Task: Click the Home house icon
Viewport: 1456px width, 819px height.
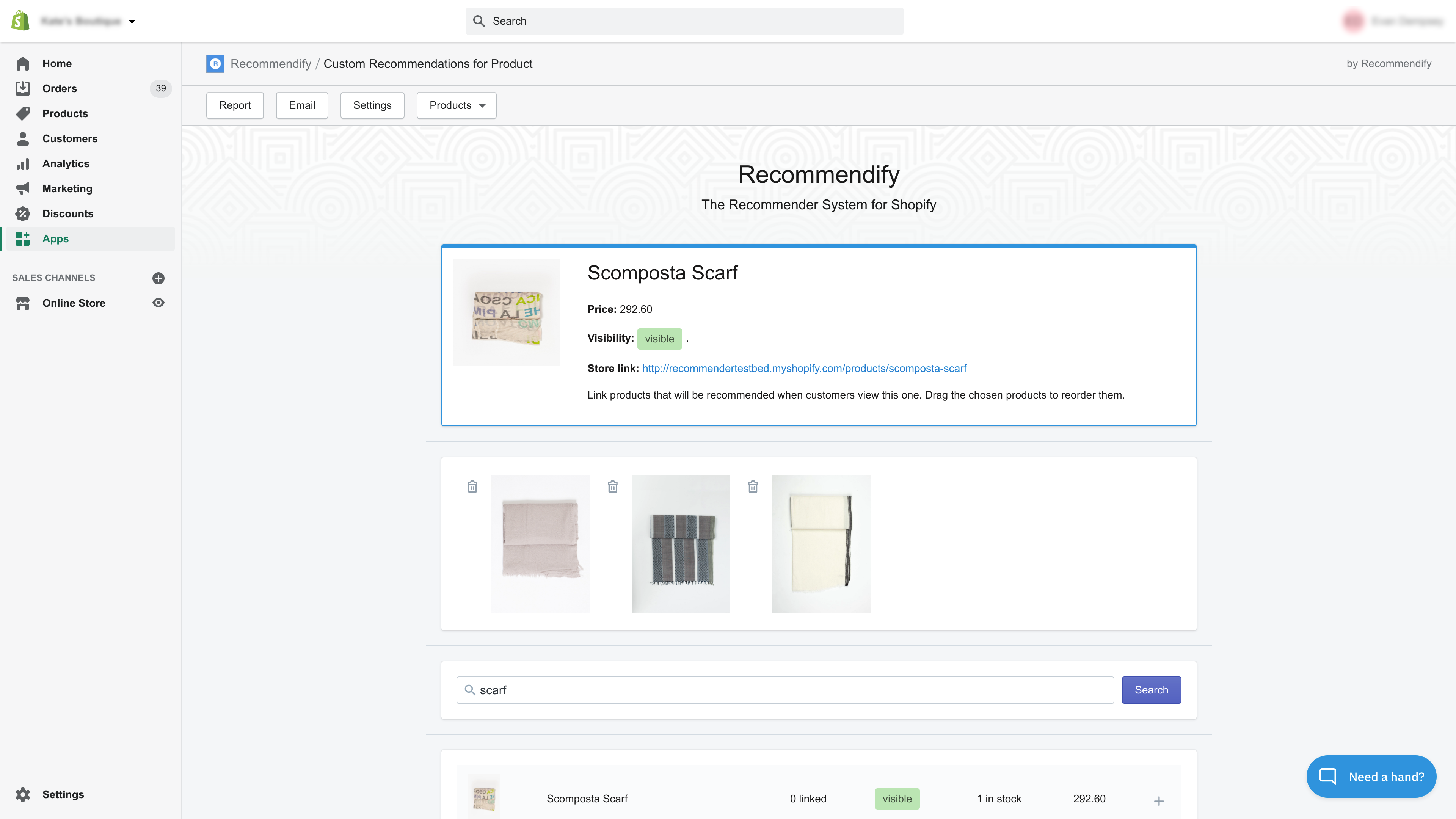Action: point(23,63)
